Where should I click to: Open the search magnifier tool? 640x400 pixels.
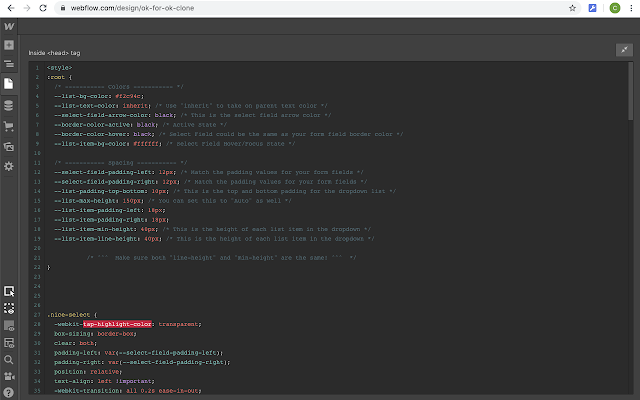point(9,360)
